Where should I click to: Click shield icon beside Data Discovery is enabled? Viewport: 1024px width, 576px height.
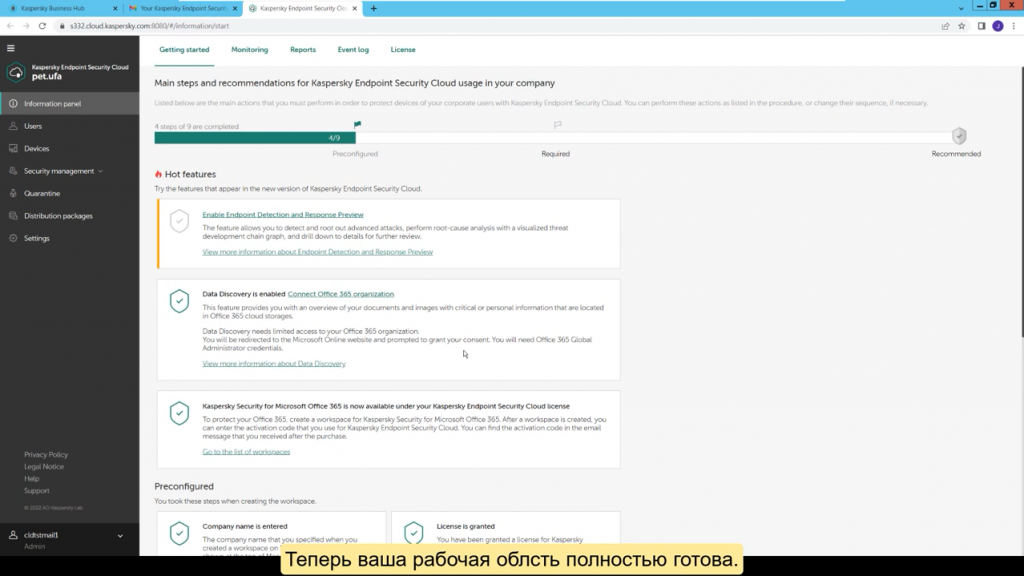pyautogui.click(x=179, y=301)
